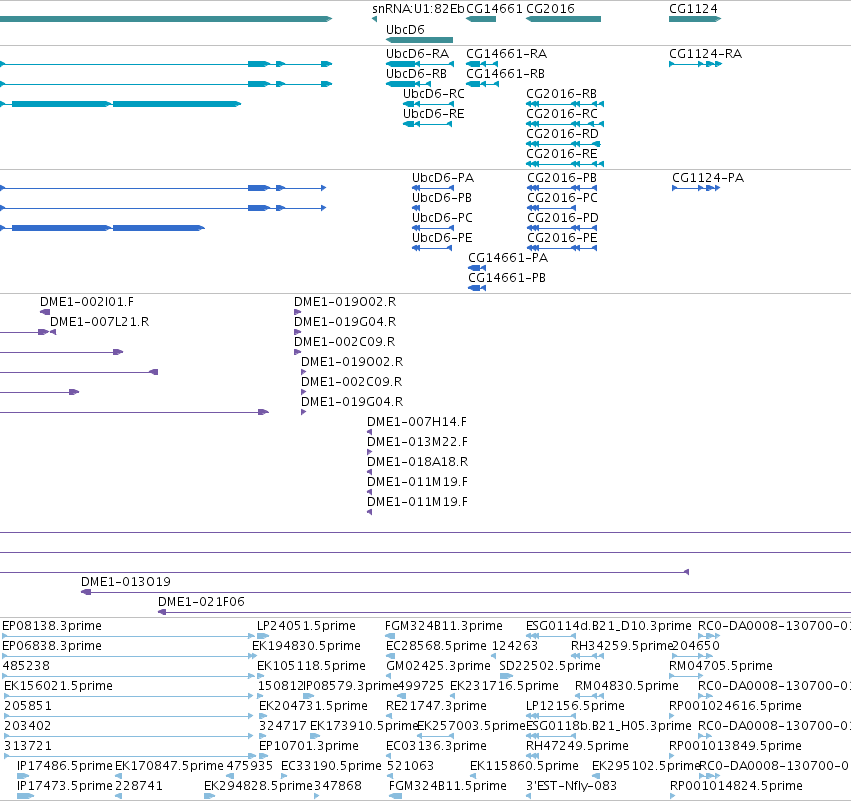Click the 485238 EST label
Image resolution: width=851 pixels, height=801 pixels.
tap(26, 666)
